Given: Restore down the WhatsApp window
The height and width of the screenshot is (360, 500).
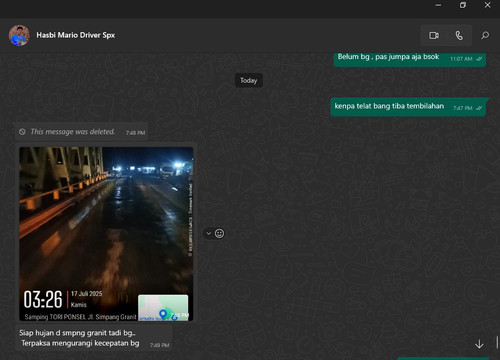Looking at the screenshot, I should (x=463, y=5).
